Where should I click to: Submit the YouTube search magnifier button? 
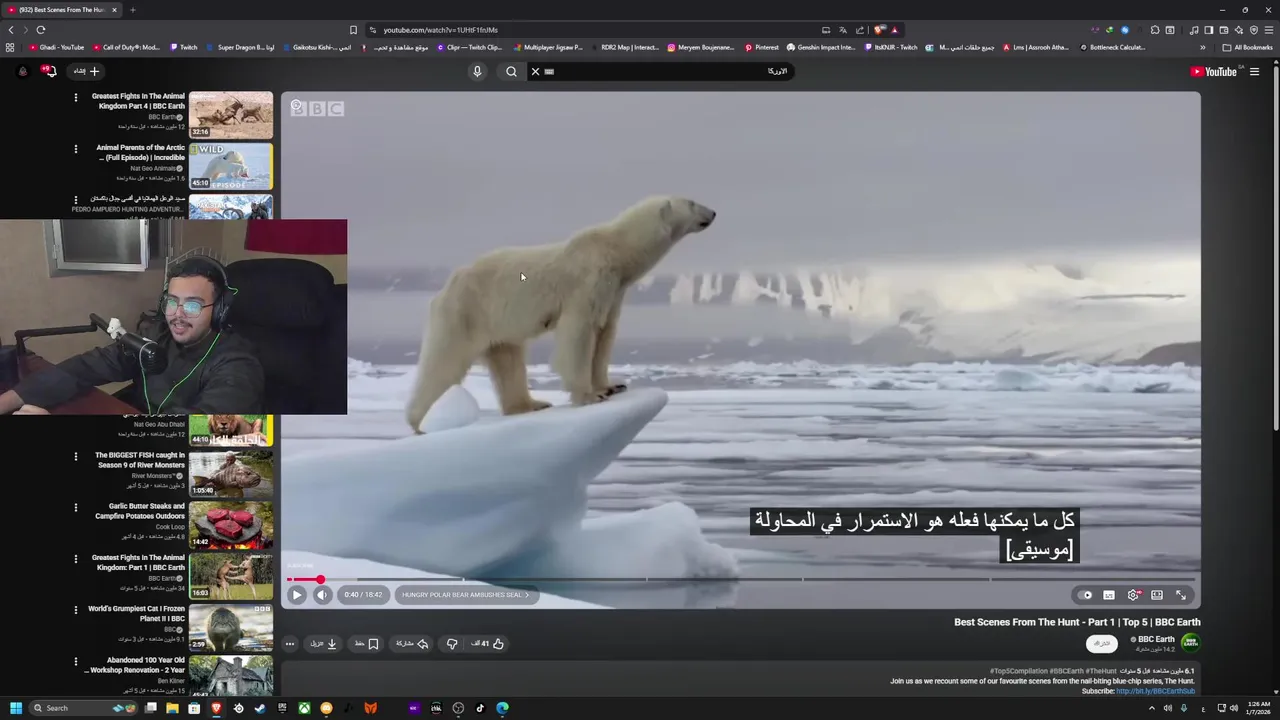point(511,71)
